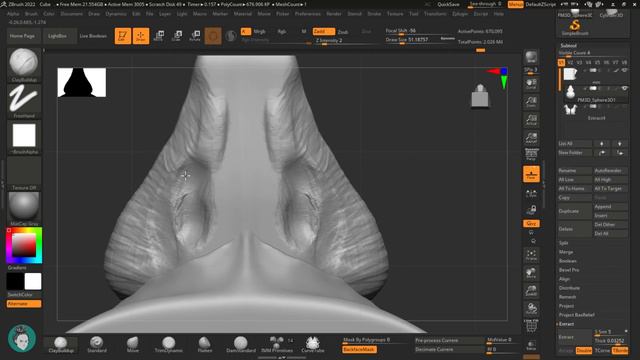Screen dimensions: 640x360
Task: Pick the CurveTube brush
Action: click(313, 344)
